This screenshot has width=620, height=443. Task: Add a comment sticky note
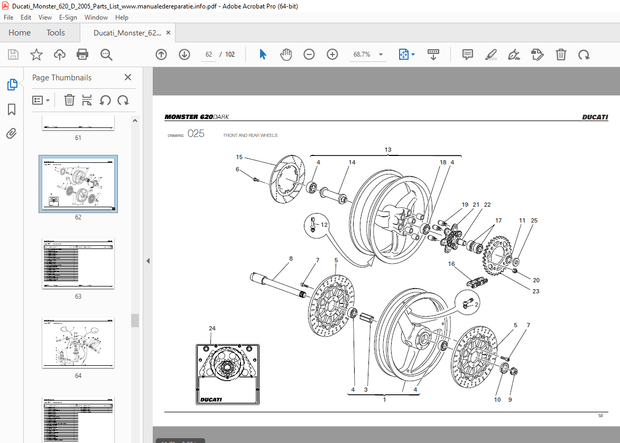[467, 54]
